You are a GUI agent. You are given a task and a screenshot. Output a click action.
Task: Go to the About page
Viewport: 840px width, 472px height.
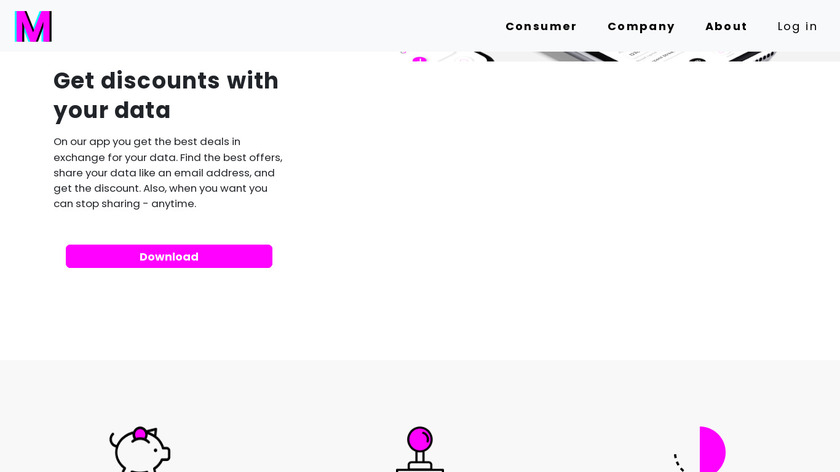(726, 26)
